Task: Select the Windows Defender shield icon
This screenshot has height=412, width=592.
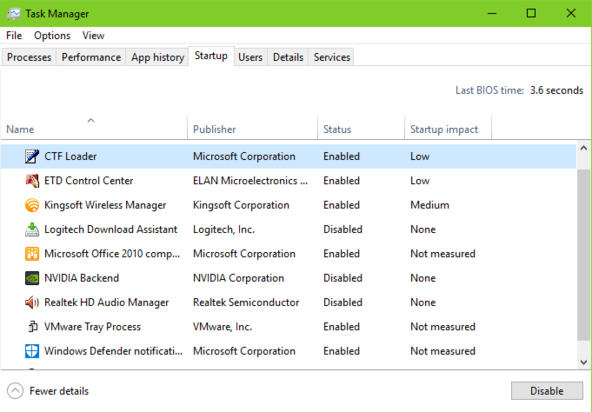Action: tap(32, 351)
